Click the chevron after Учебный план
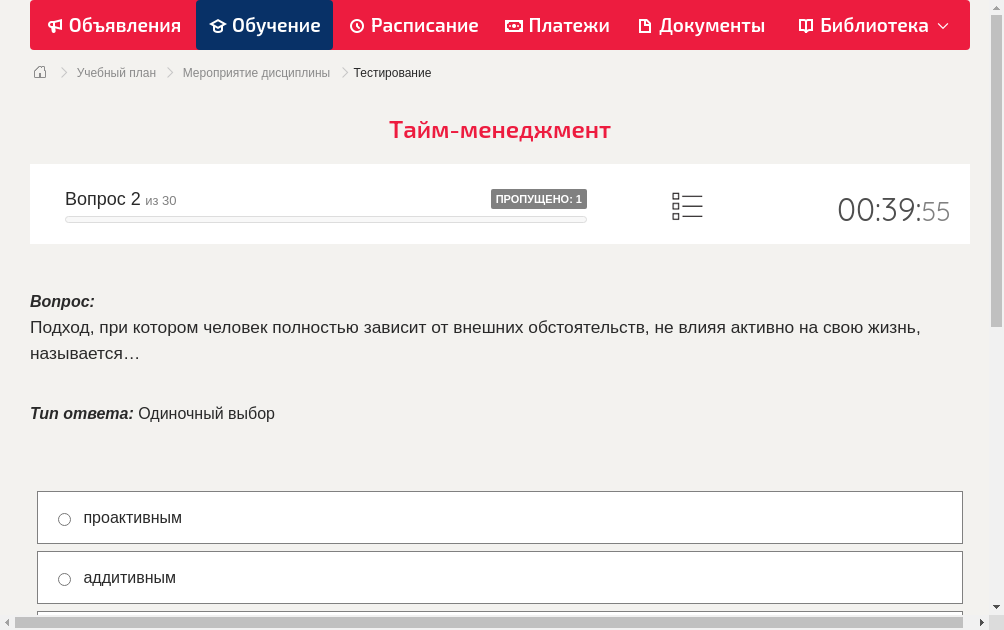Image resolution: width=1004 pixels, height=630 pixels. [x=166, y=72]
